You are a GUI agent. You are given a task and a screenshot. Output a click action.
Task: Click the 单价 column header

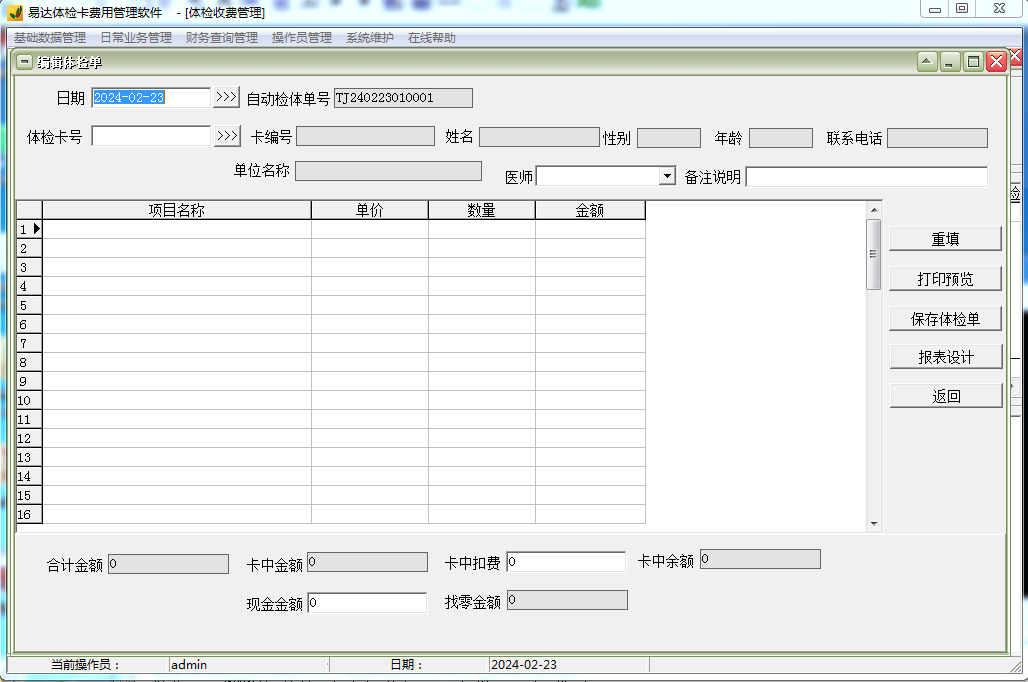pyautogui.click(x=370, y=210)
